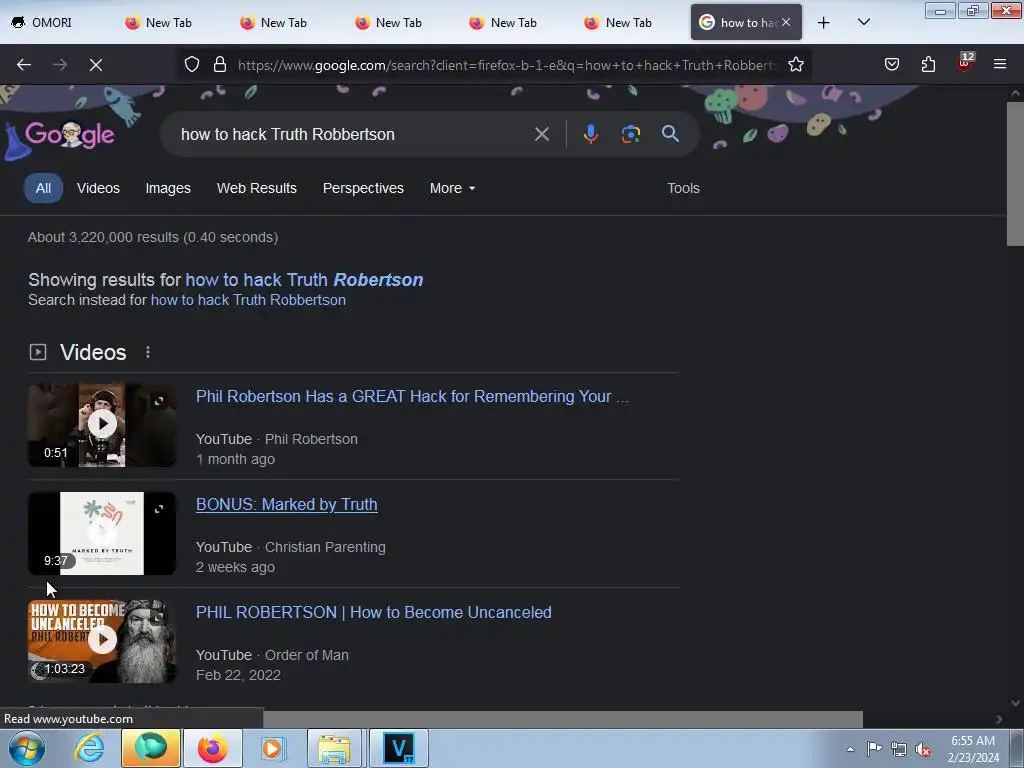The height and width of the screenshot is (768, 1024).
Task: List all tabs dropdown arrow
Action: click(863, 22)
